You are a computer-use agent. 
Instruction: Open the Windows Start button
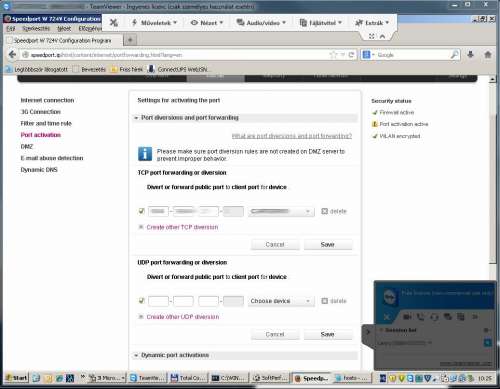16,378
